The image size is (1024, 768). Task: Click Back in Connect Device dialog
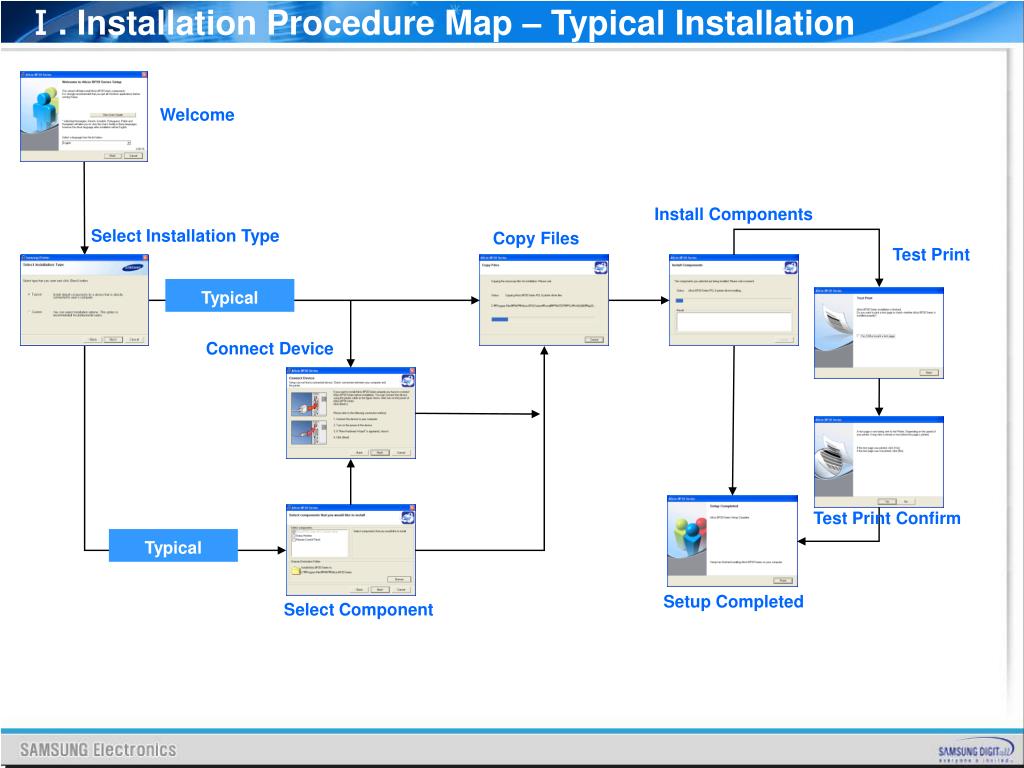(x=359, y=453)
